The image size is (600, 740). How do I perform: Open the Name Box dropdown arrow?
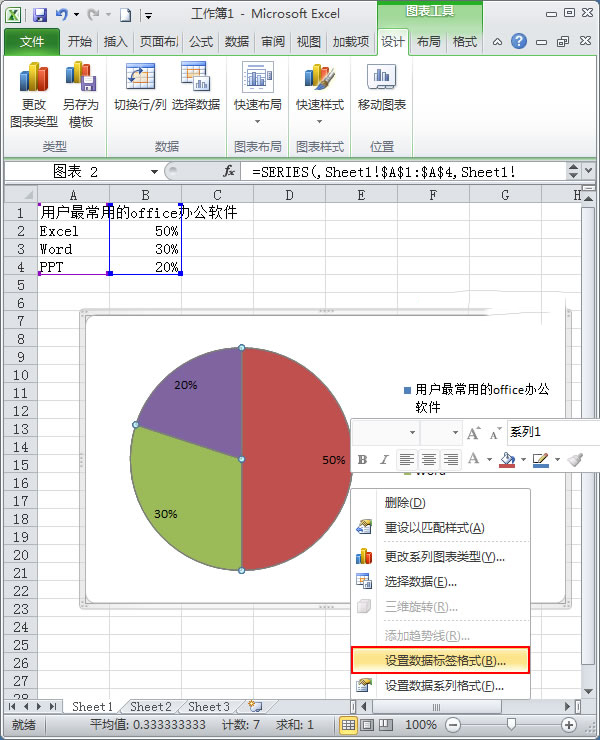pos(154,172)
